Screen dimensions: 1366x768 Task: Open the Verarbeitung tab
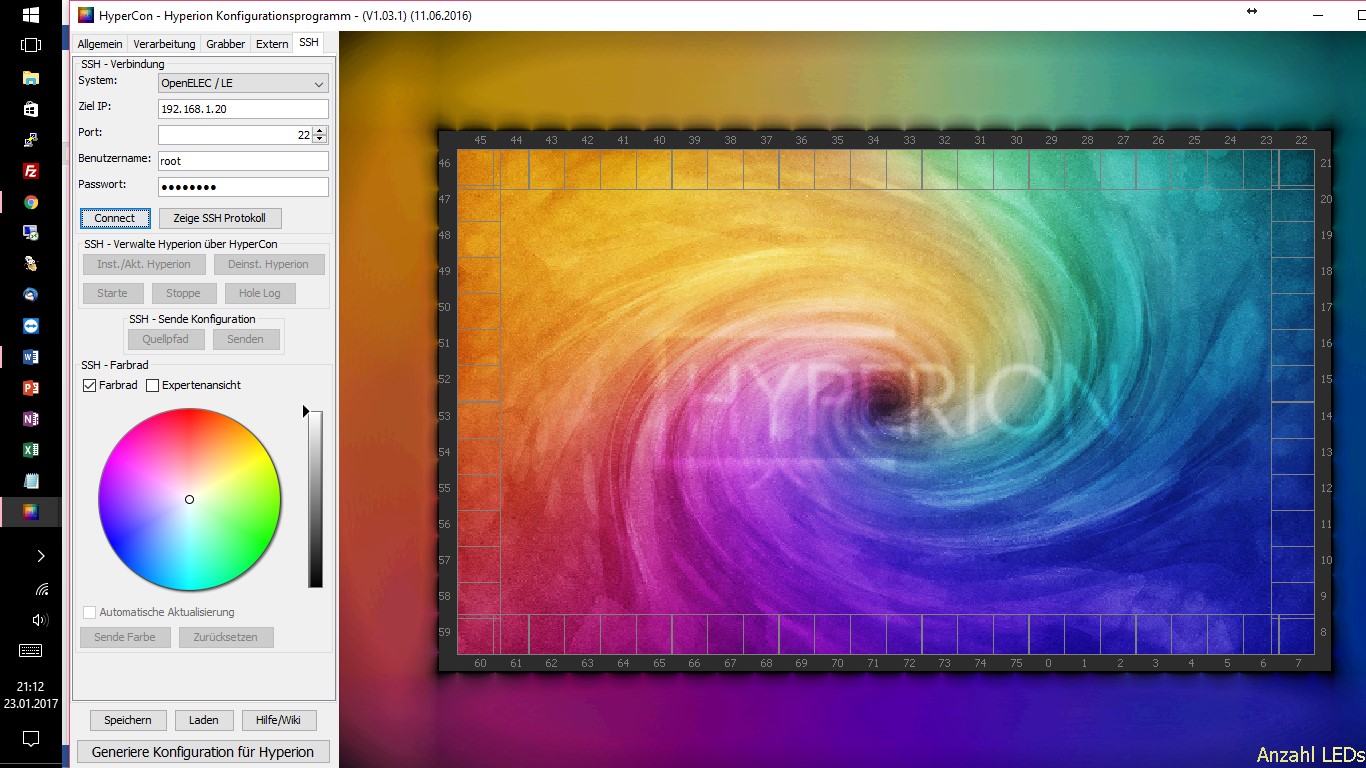[x=164, y=44]
